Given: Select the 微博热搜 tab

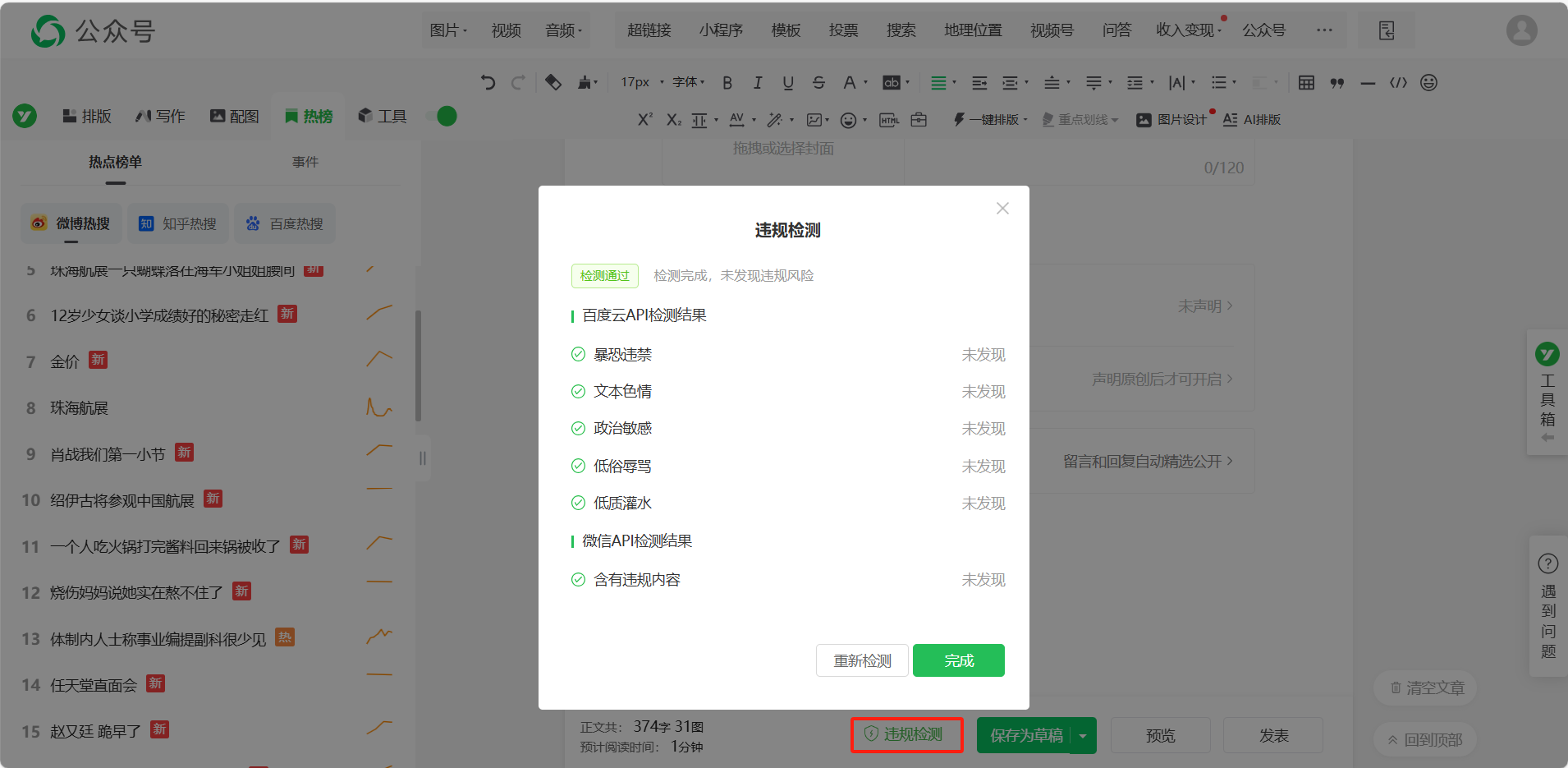Looking at the screenshot, I should [x=71, y=223].
